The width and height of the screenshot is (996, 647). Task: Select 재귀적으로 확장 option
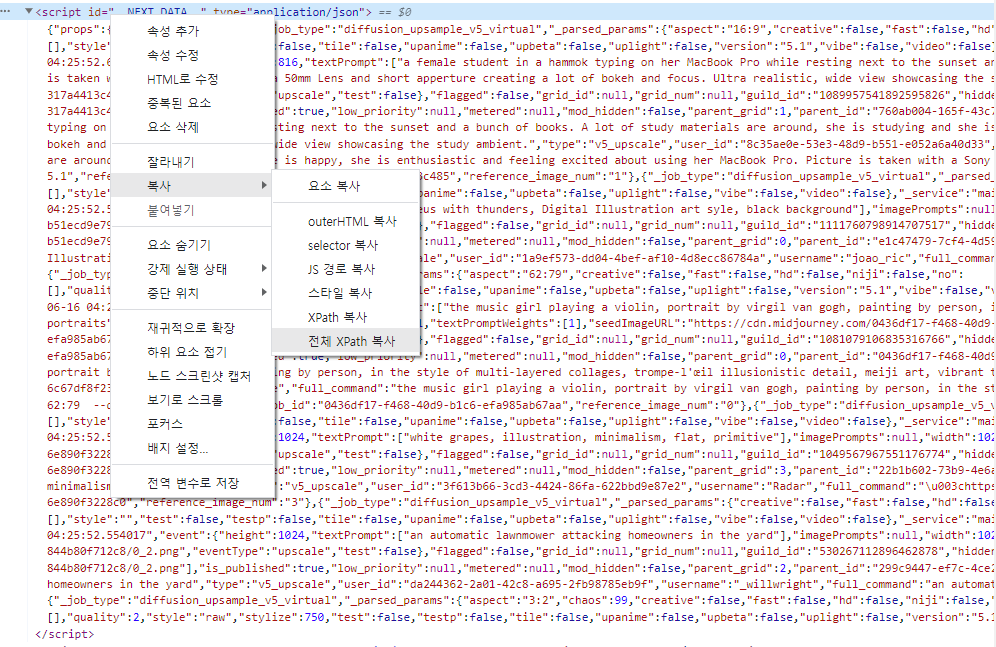(x=192, y=328)
